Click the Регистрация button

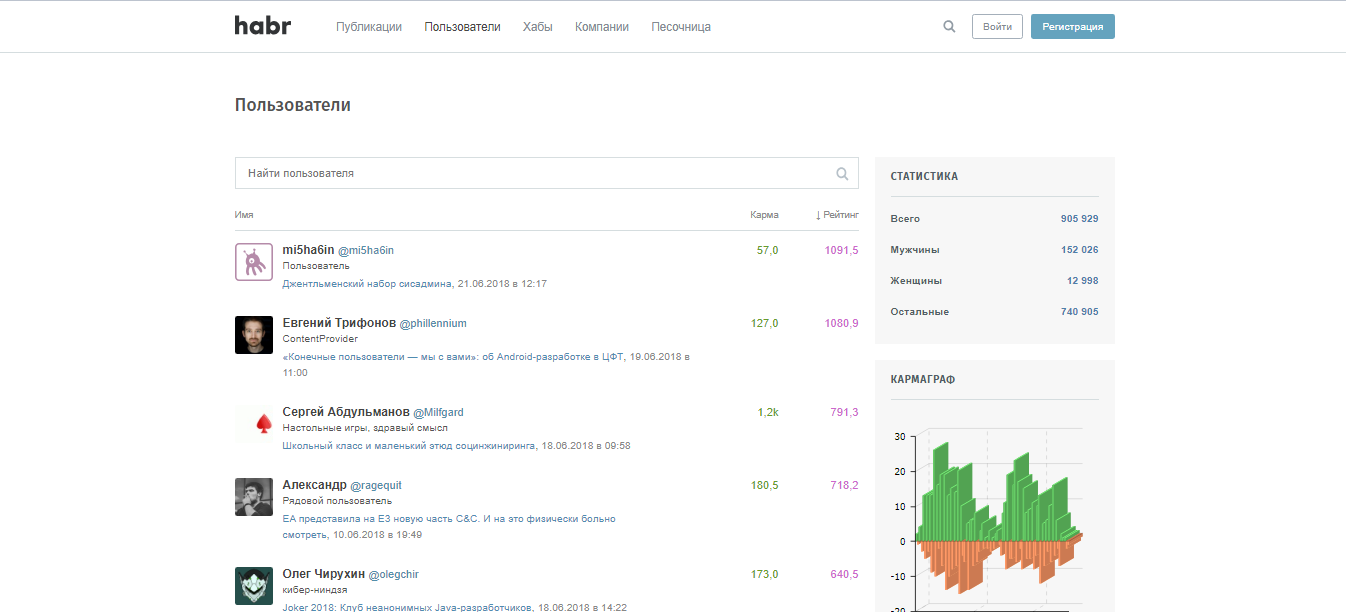pyautogui.click(x=1072, y=27)
